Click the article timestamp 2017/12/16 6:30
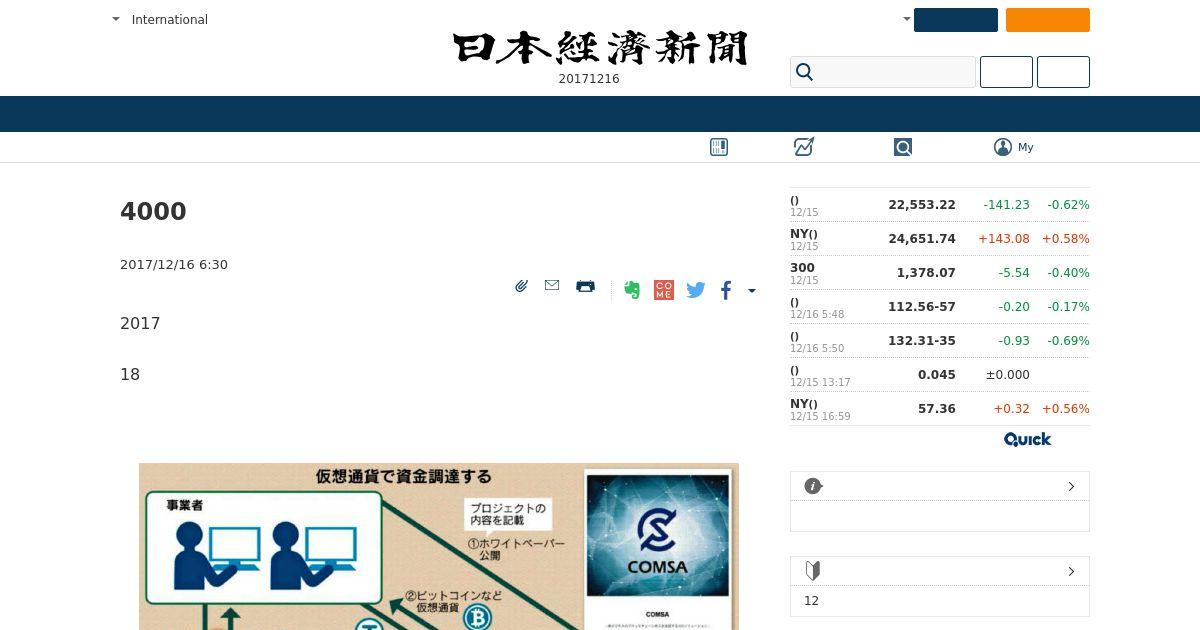The image size is (1200, 630). [x=174, y=265]
